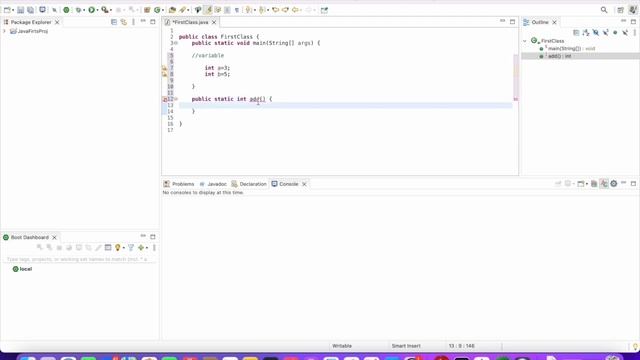Click the Toggle Mark Occurrences toolbar icon
This screenshot has height=360, width=640.
pos(208,10)
